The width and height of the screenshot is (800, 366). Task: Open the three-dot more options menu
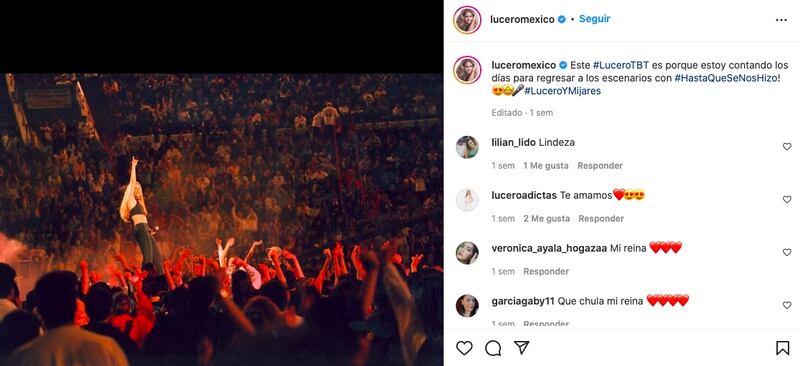781,20
